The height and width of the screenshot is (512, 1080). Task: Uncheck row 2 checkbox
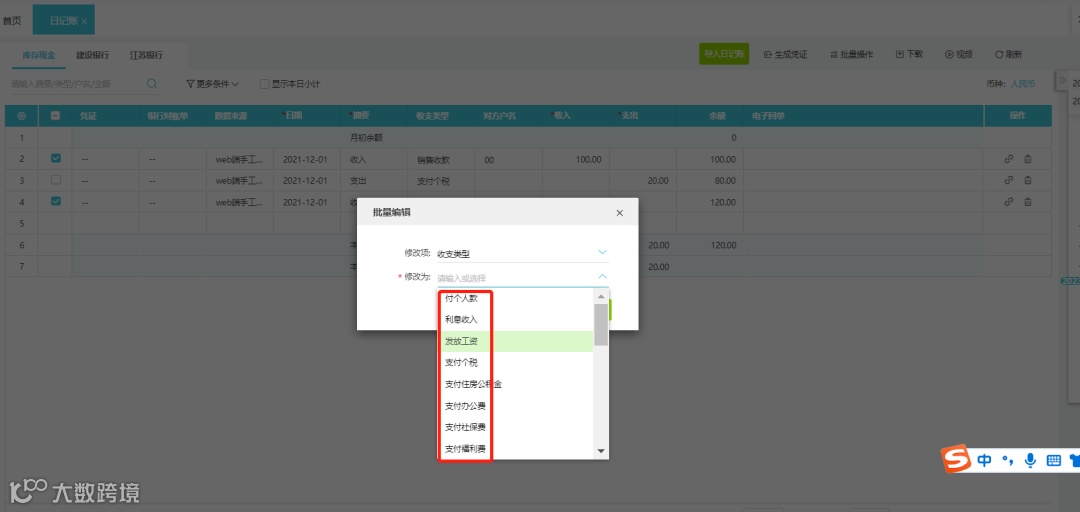(x=56, y=158)
